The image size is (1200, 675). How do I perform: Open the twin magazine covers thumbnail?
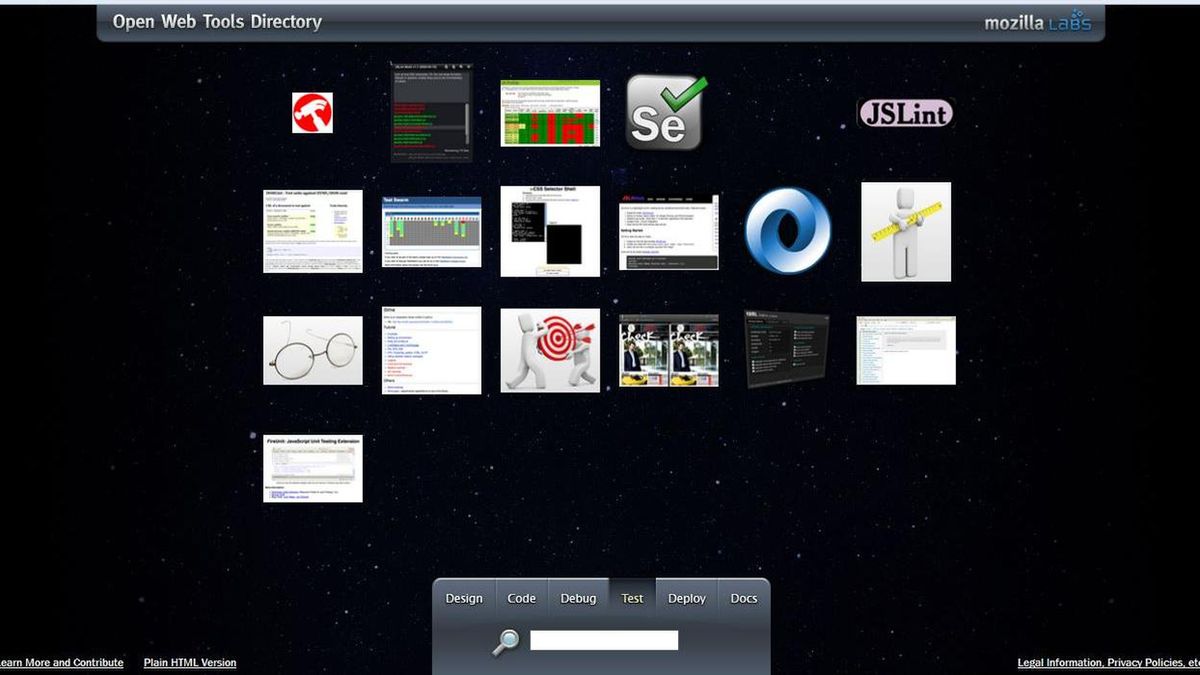(x=669, y=350)
